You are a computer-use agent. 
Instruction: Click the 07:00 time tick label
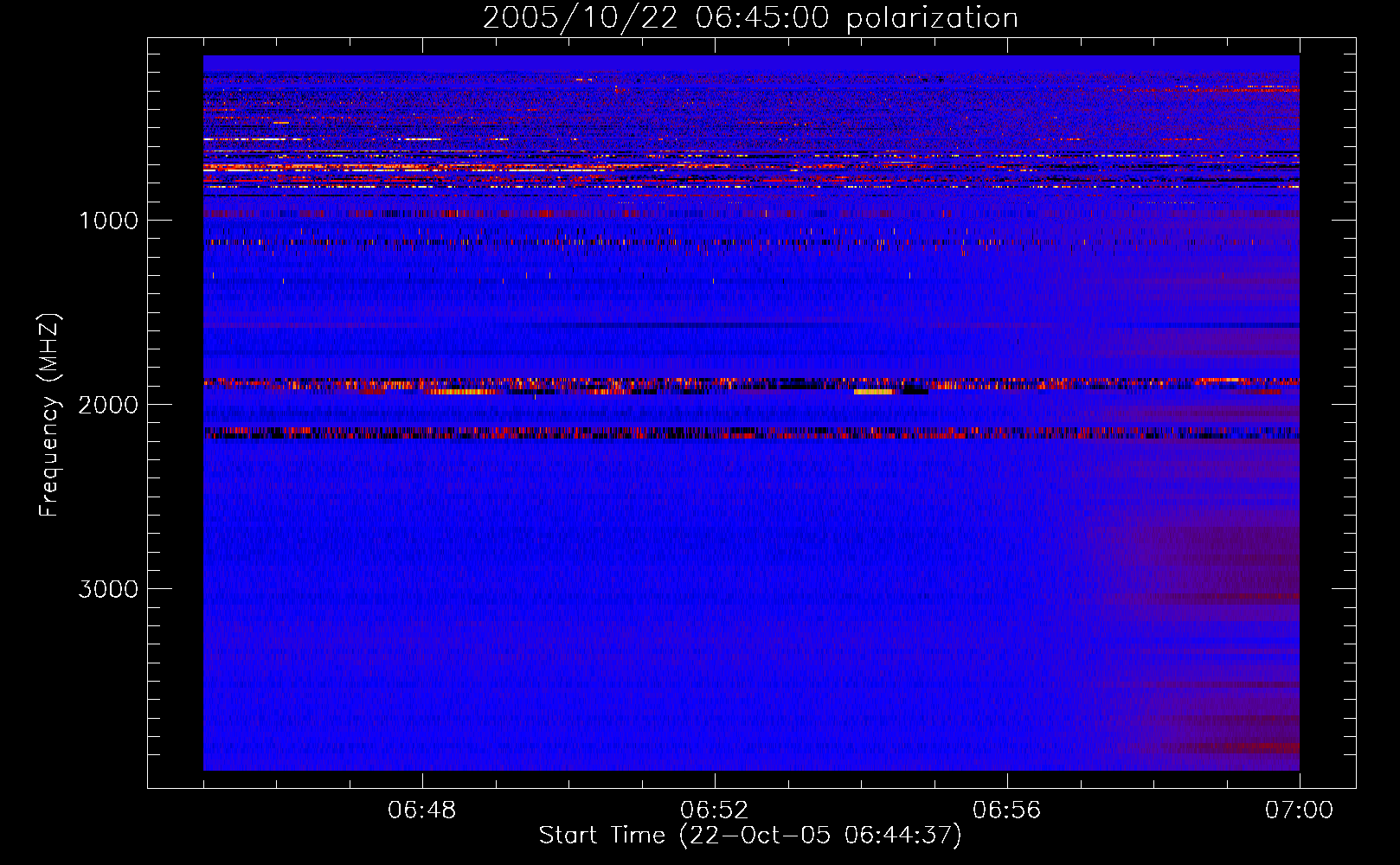[x=1300, y=811]
